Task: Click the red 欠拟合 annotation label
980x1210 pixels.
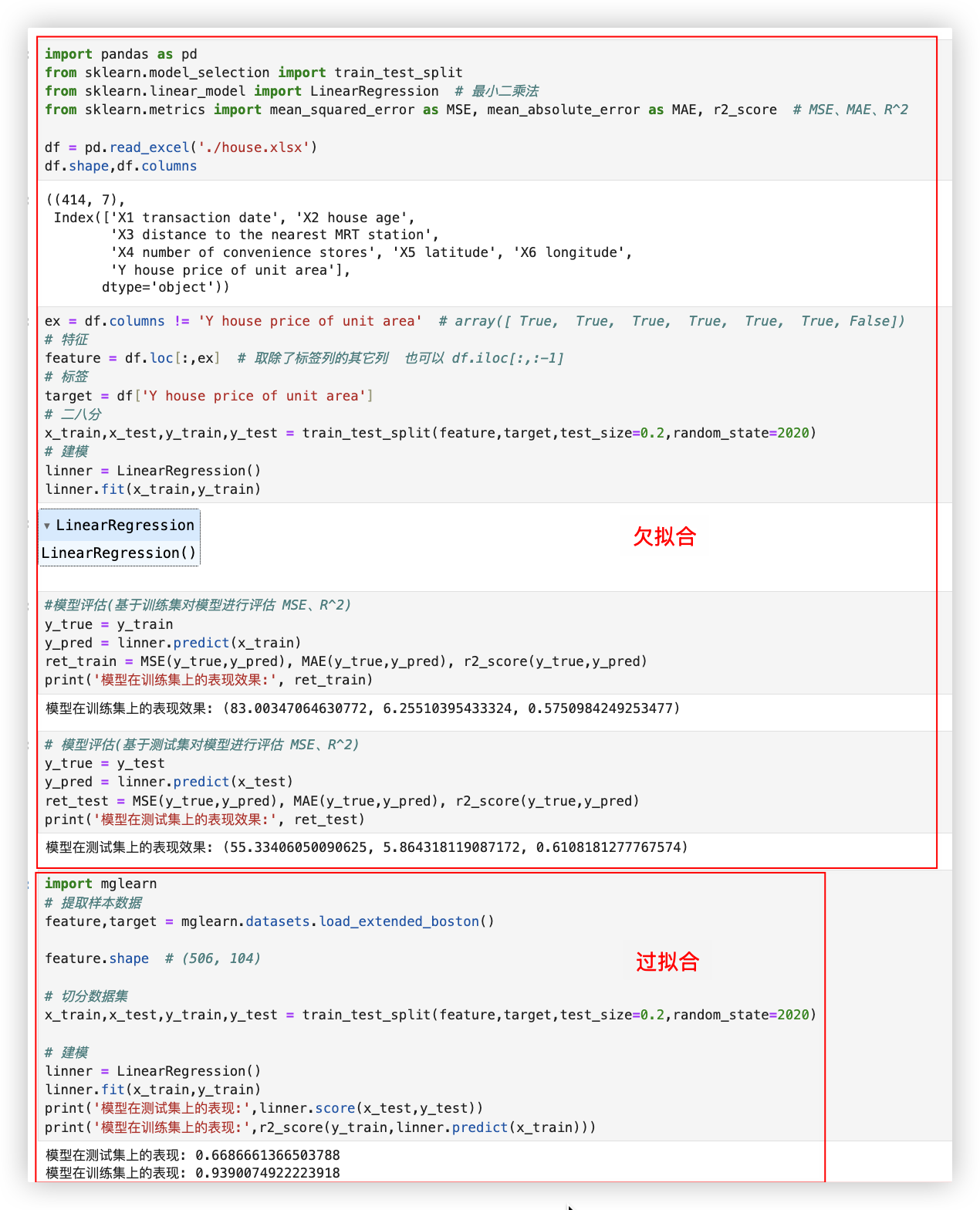Action: click(x=664, y=536)
